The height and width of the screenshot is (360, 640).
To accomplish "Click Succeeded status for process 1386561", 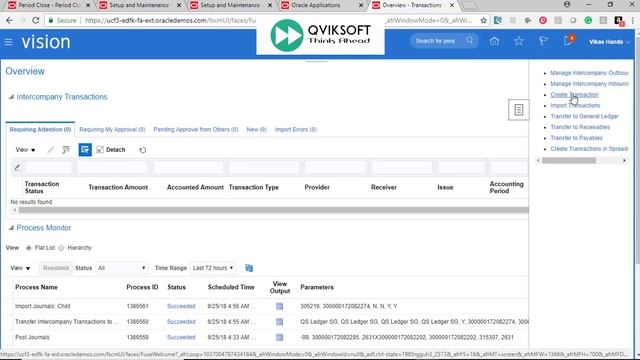I will [x=181, y=306].
